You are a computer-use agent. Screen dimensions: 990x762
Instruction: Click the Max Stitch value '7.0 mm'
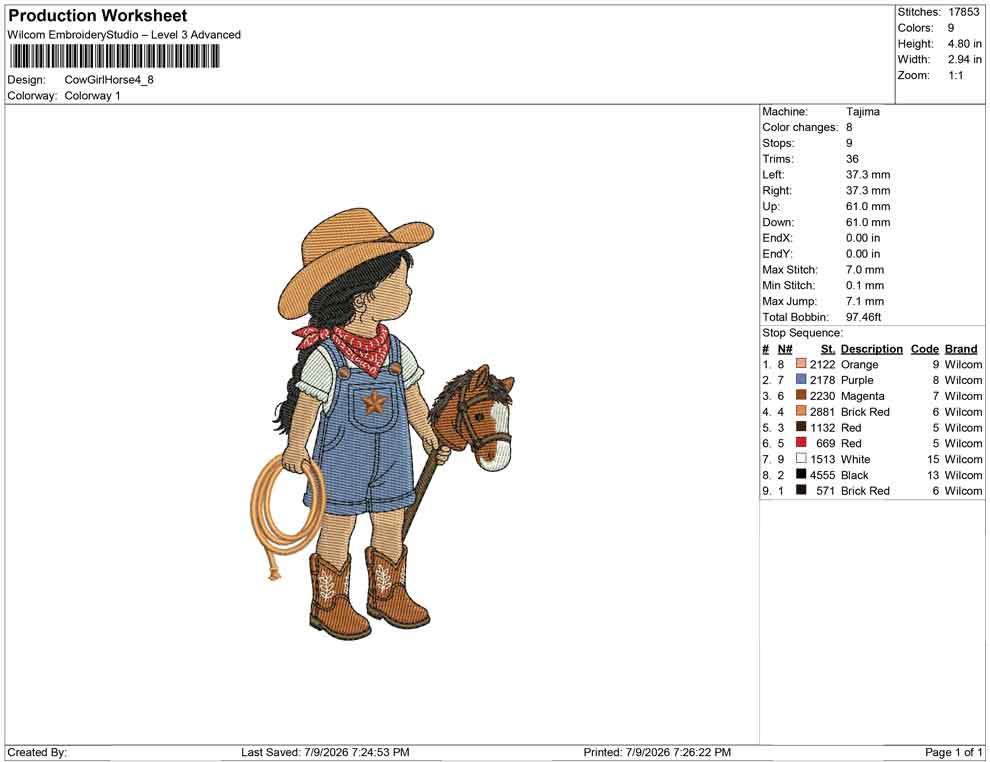click(x=865, y=270)
